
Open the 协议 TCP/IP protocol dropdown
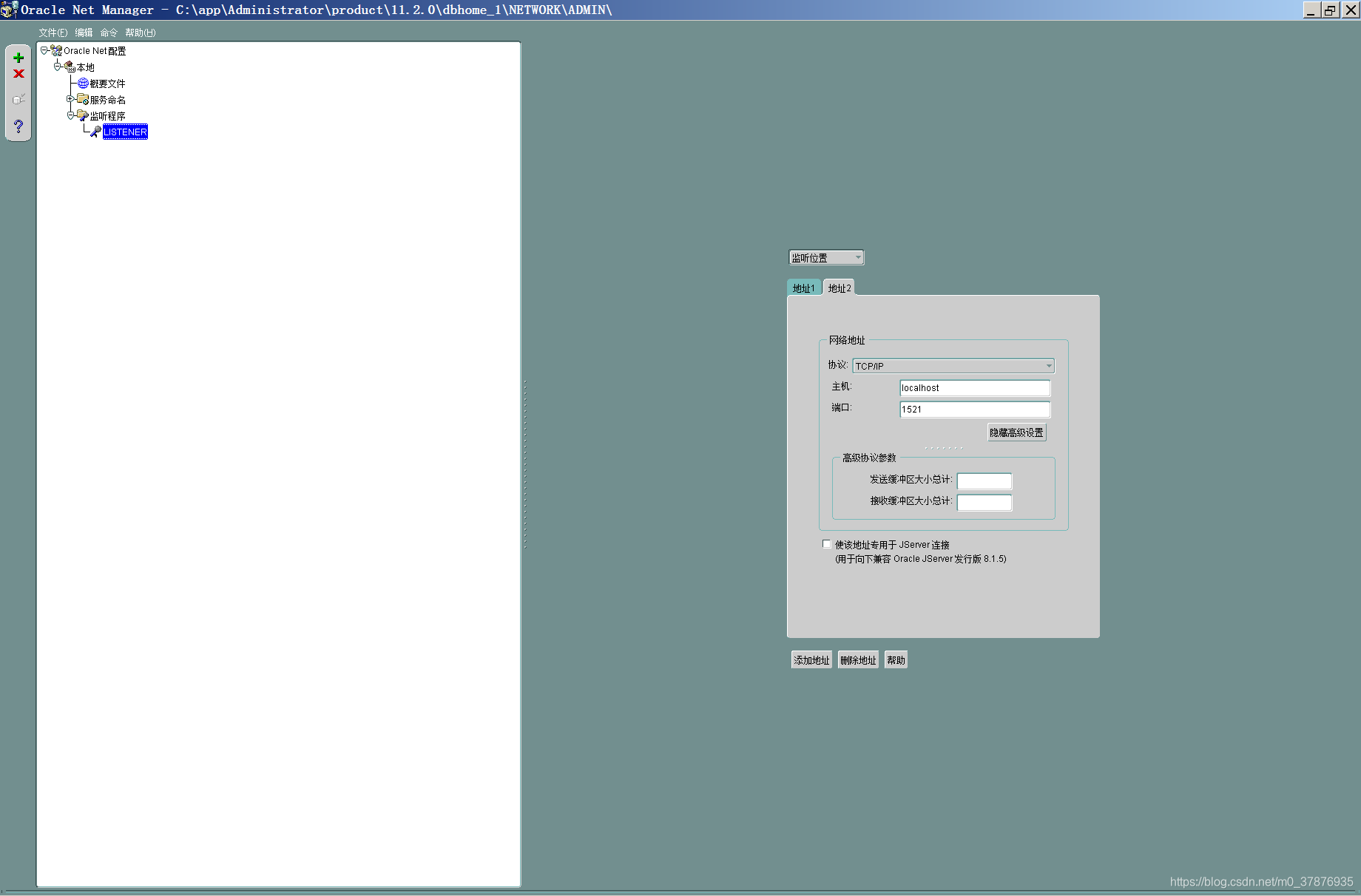[x=953, y=366]
